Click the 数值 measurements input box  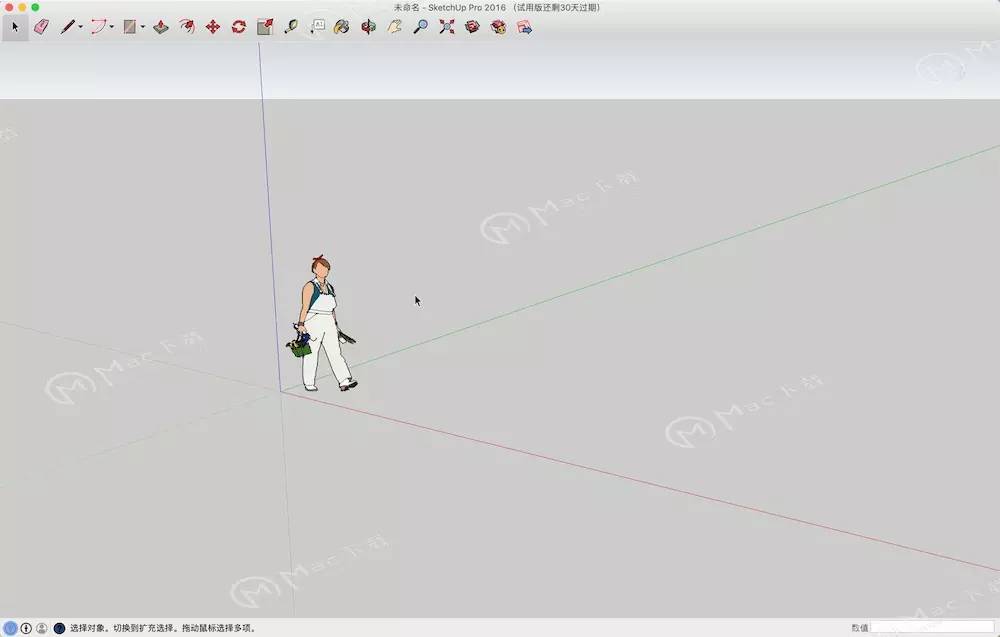[932, 628]
